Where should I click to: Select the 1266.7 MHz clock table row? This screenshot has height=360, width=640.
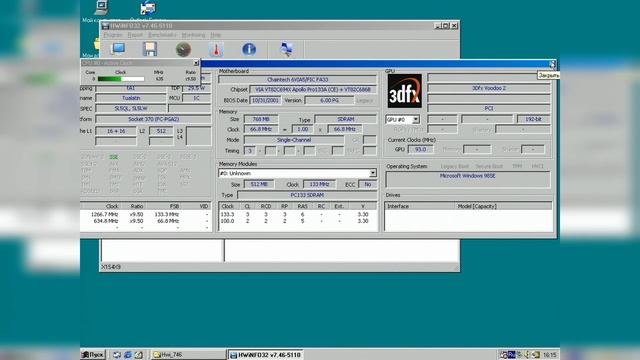(145, 214)
